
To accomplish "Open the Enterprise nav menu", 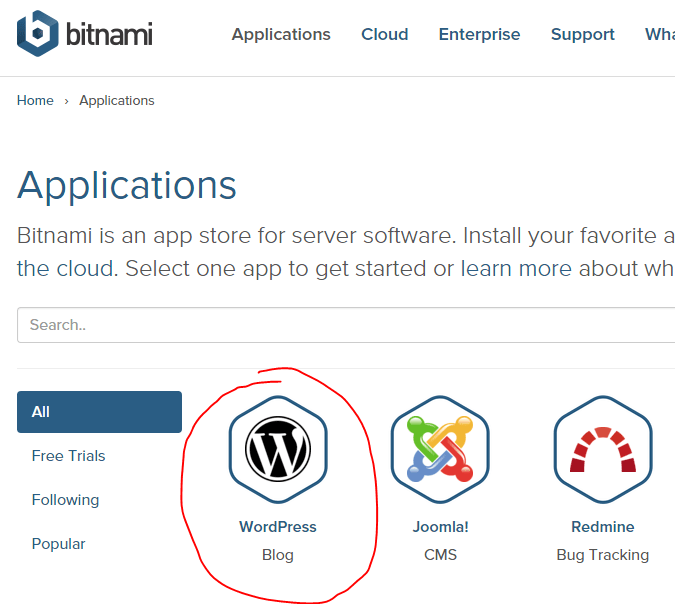I will pyautogui.click(x=479, y=34).
